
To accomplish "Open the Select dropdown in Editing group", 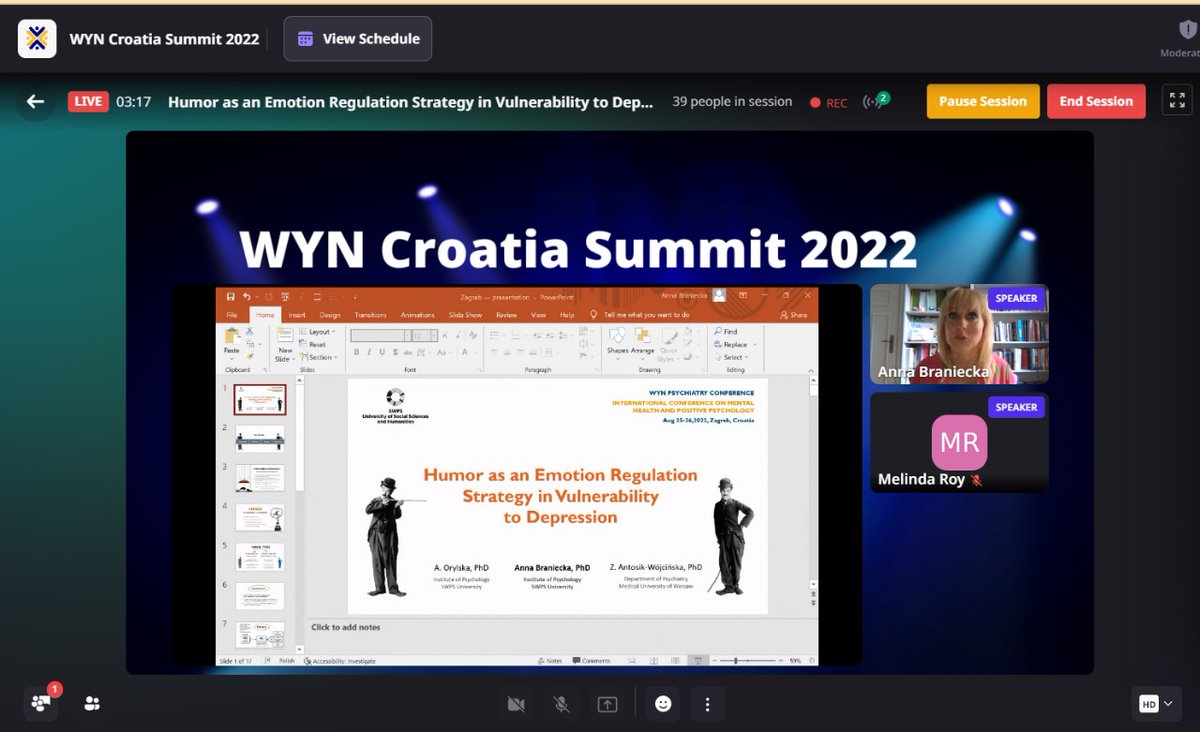I will coord(731,357).
